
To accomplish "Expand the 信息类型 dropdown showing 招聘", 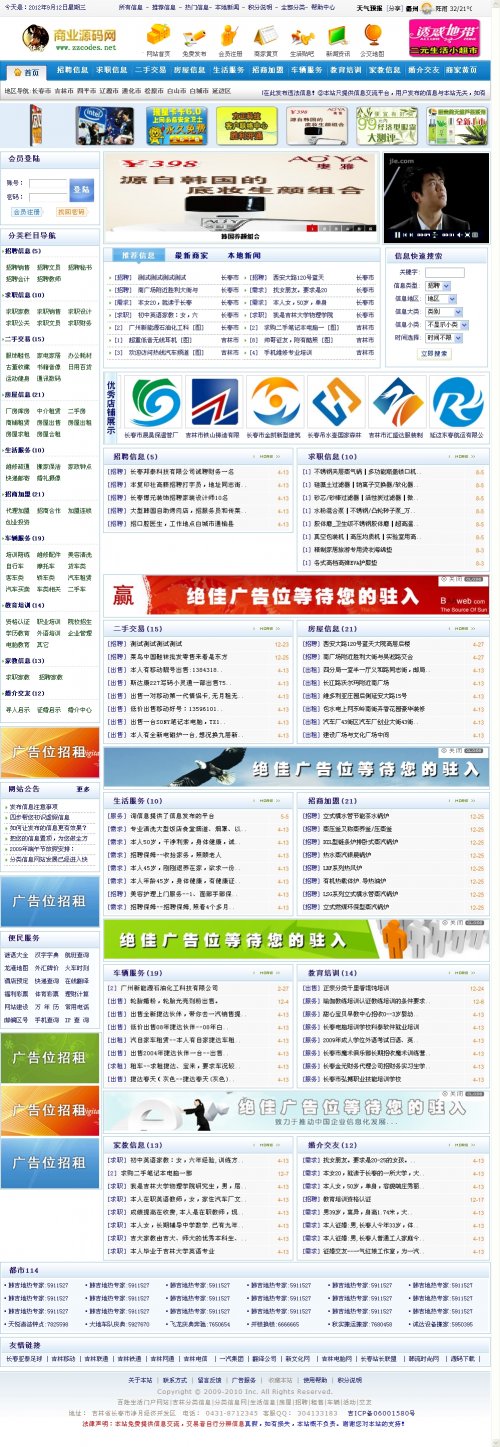I will coord(437,285).
